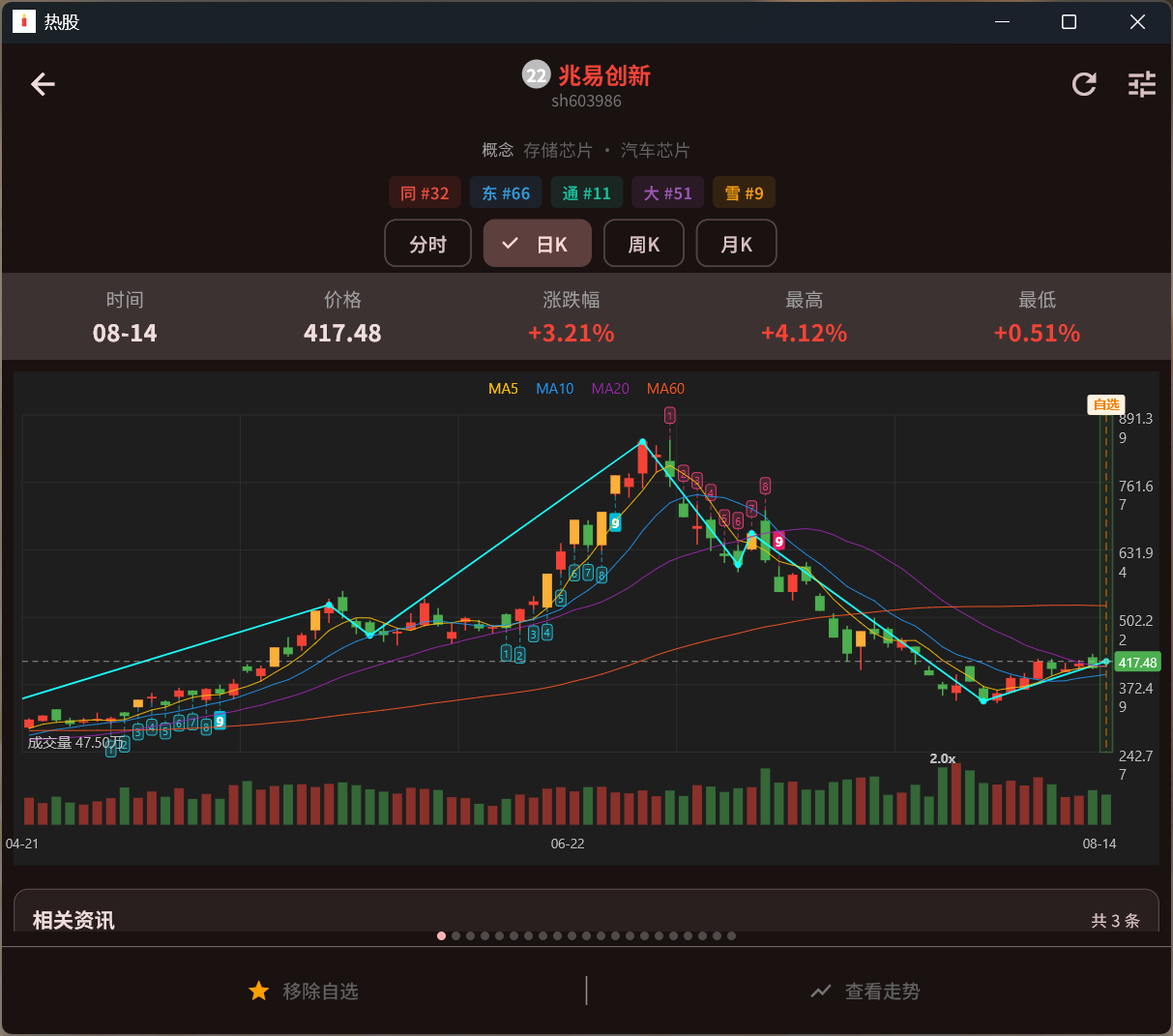The height and width of the screenshot is (1036, 1173).
Task: Click the stock name 兆易创新
Action: click(x=604, y=75)
